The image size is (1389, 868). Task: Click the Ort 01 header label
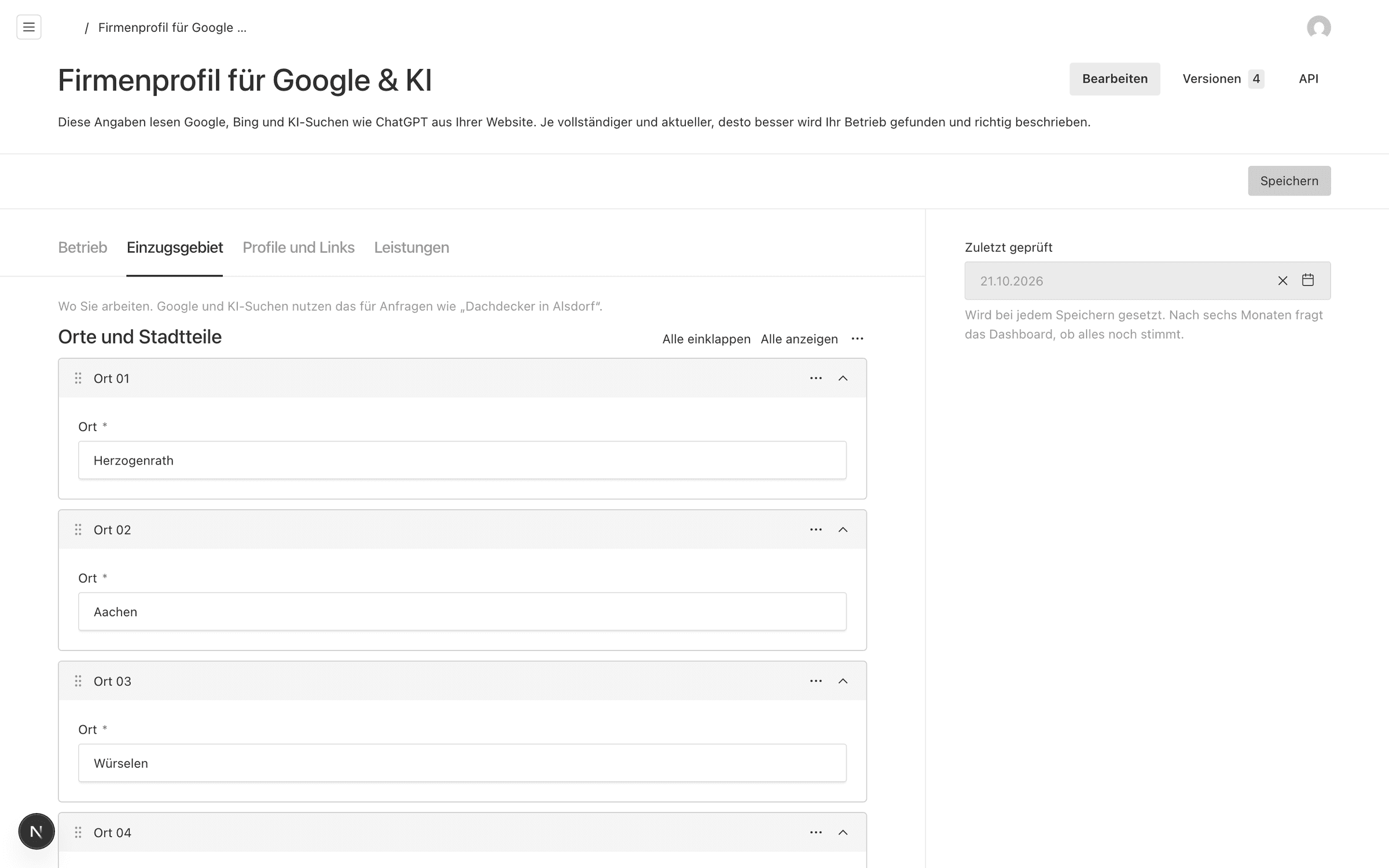[112, 378]
